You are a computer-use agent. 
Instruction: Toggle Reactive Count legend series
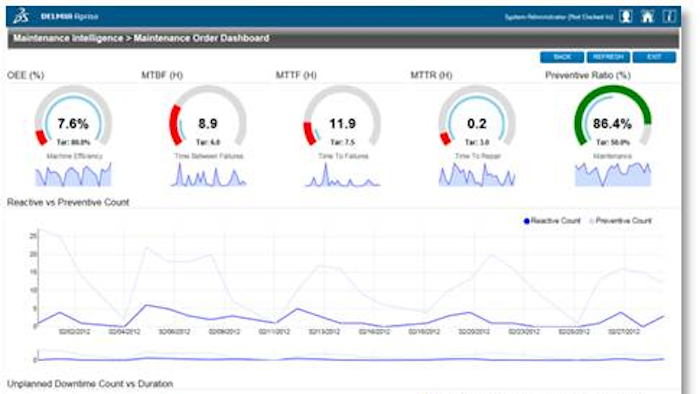pyautogui.click(x=552, y=221)
